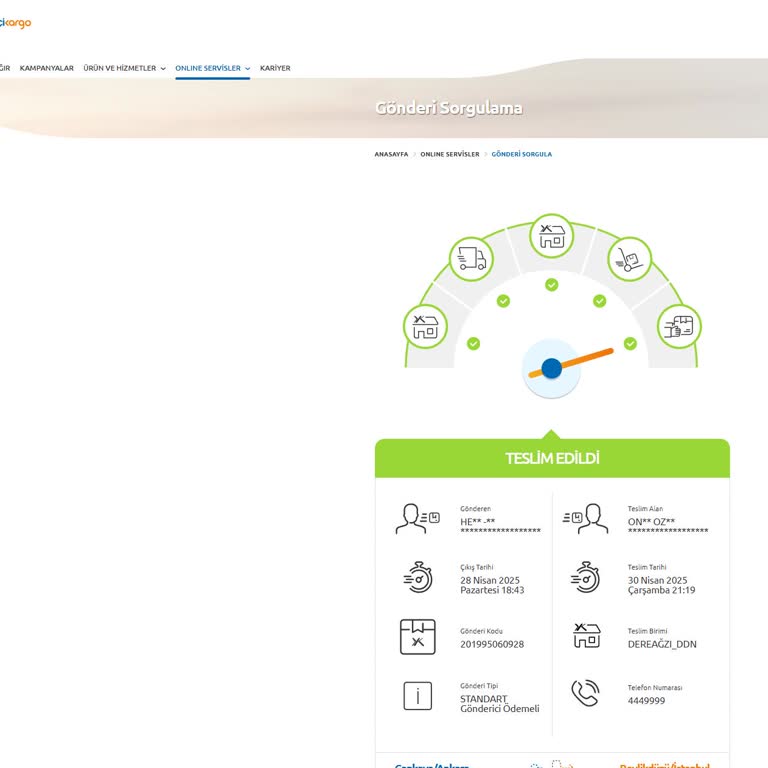Select departure date 28 Nisan 2025
The width and height of the screenshot is (768, 768).
pyautogui.click(x=490, y=580)
